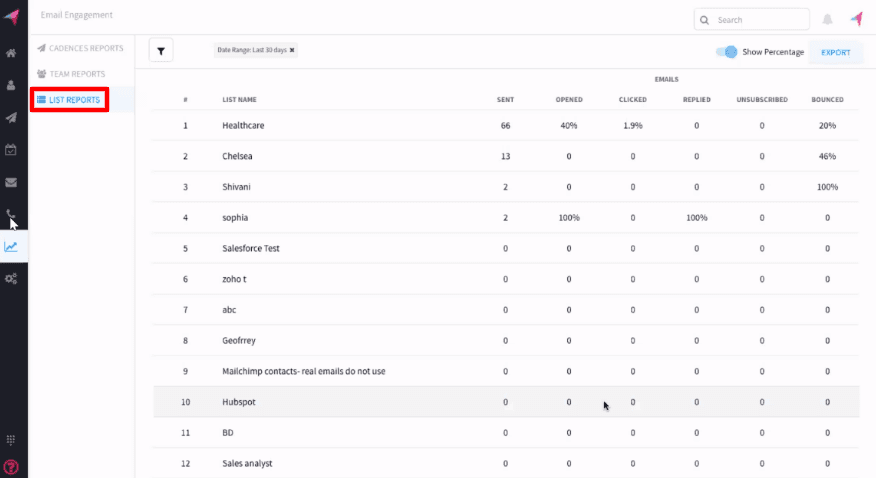Open List Reports tab
The height and width of the screenshot is (478, 876).
coord(69,100)
